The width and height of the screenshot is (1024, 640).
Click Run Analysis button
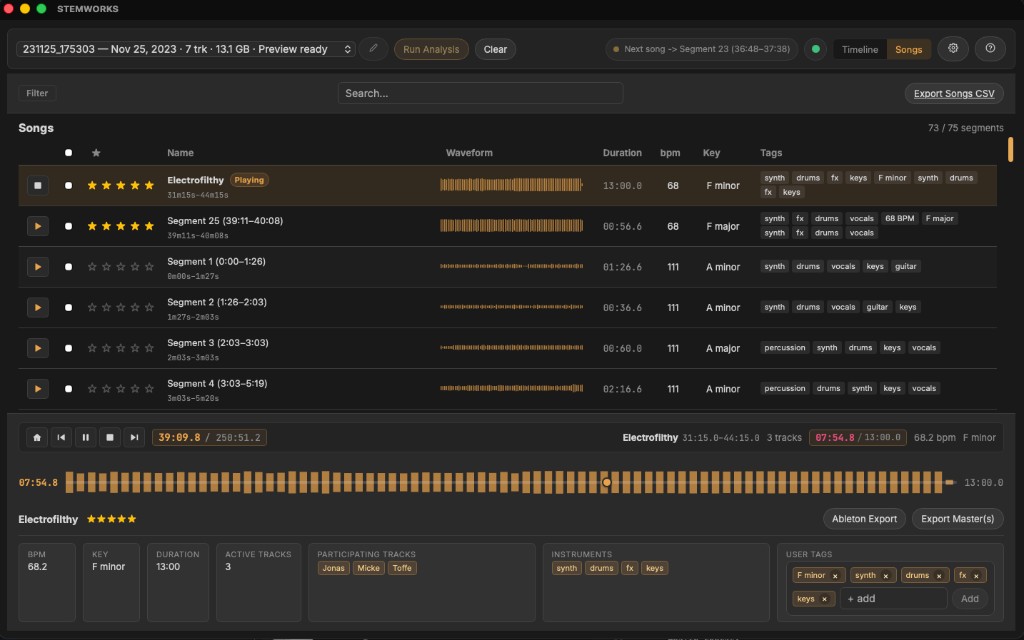tap(431, 49)
